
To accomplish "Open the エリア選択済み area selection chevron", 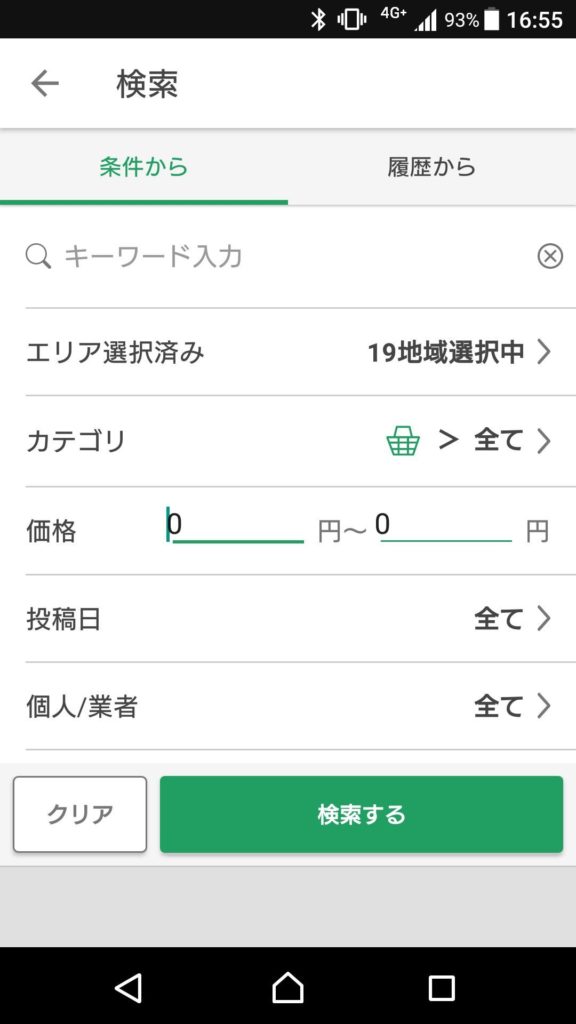I will coord(543,353).
